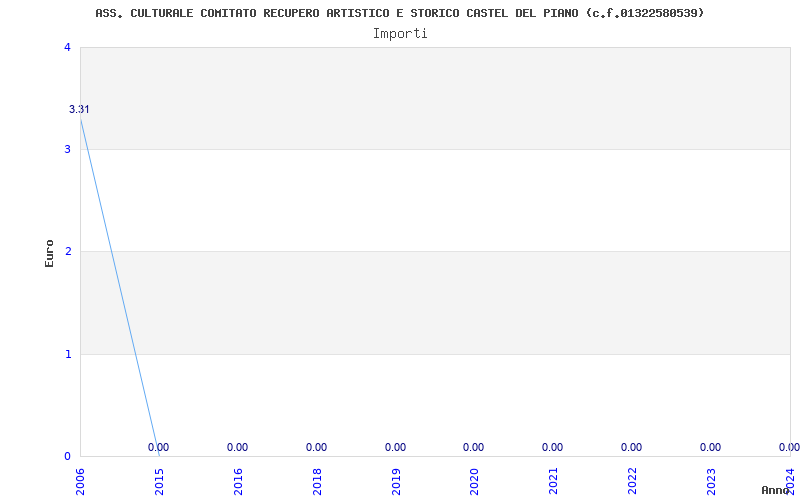The image size is (800, 500).
Task: Click y-axis tick value 3
Action: click(x=67, y=149)
